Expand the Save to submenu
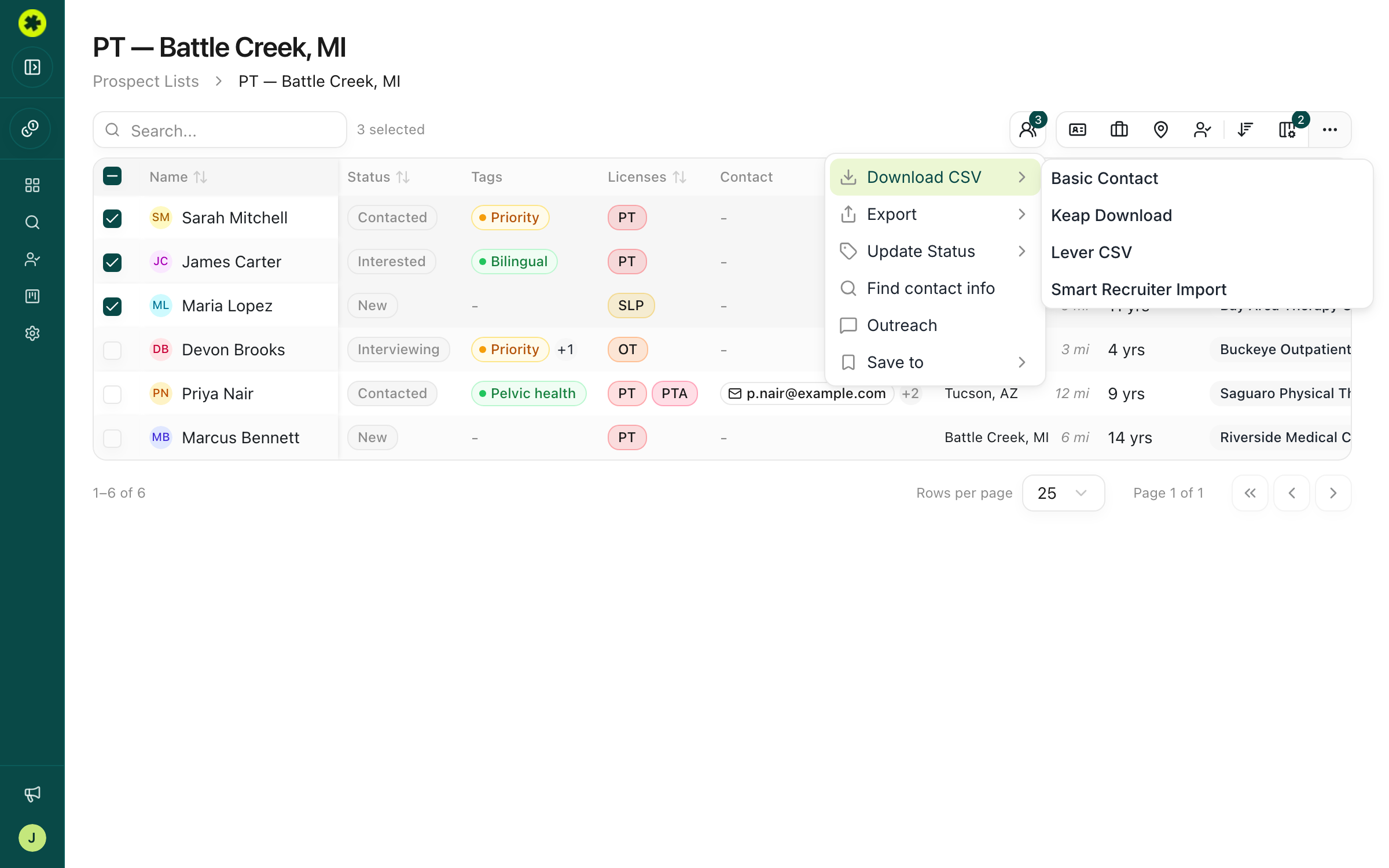This screenshot has height=868, width=1389. pyautogui.click(x=935, y=362)
